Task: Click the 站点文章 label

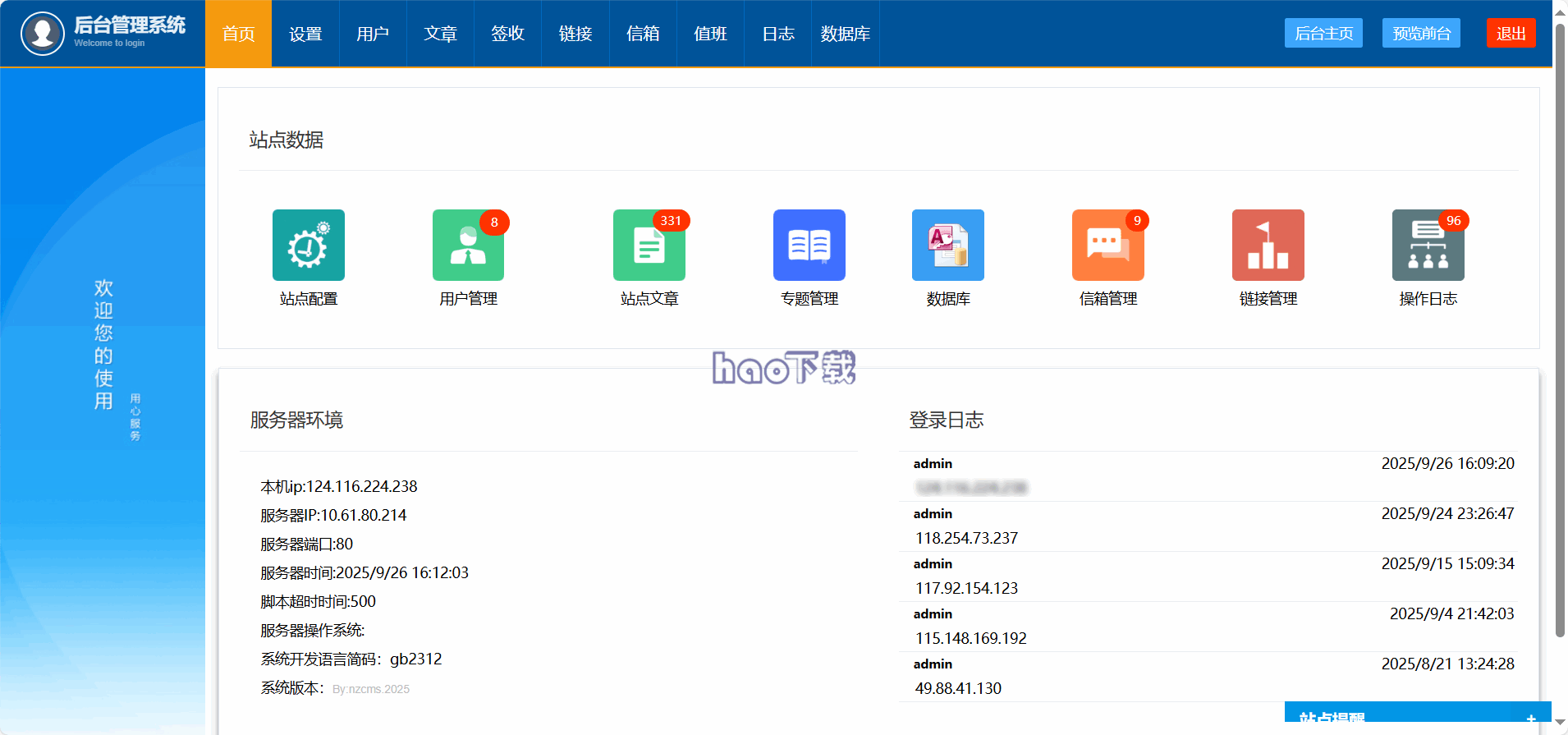Action: (649, 299)
